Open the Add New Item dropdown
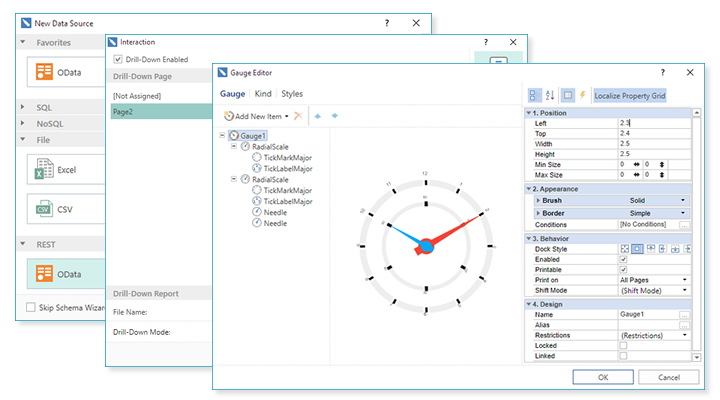The height and width of the screenshot is (400, 720). point(286,117)
